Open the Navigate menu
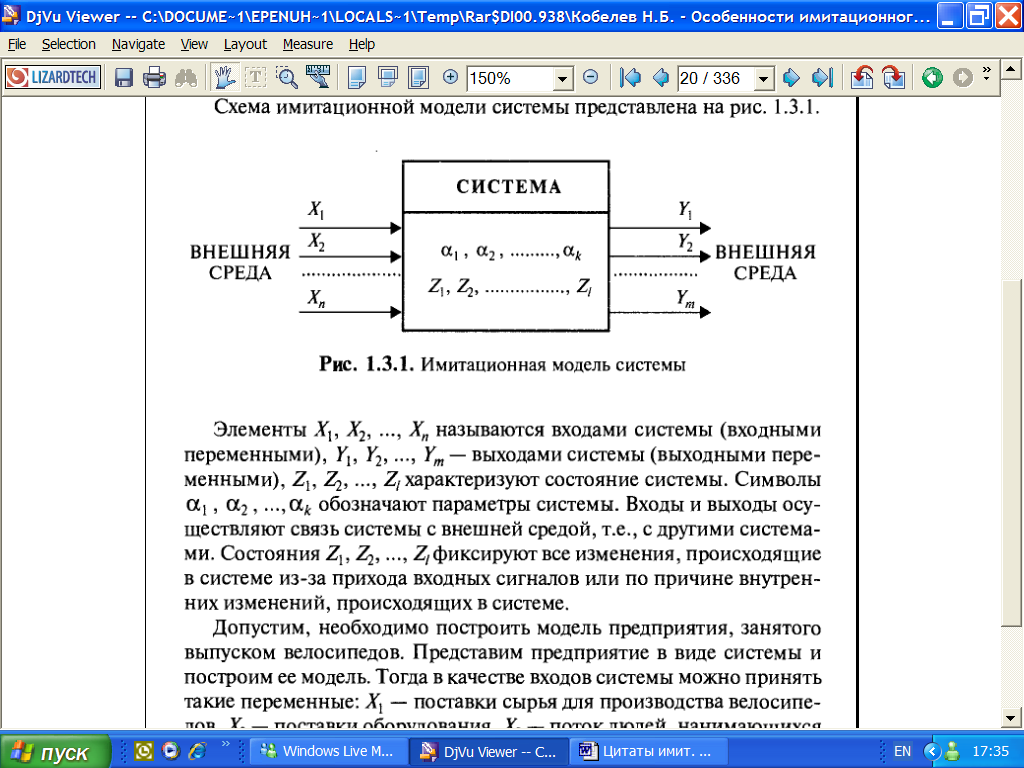Screen dimensions: 1024x768 pos(138,44)
